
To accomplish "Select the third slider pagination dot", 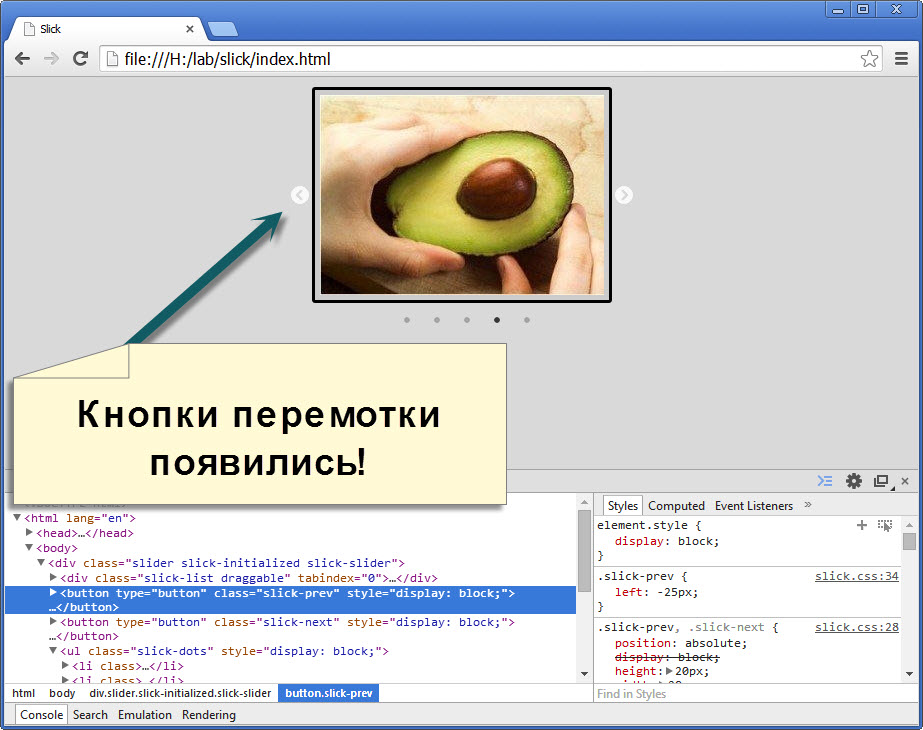I will coord(467,320).
